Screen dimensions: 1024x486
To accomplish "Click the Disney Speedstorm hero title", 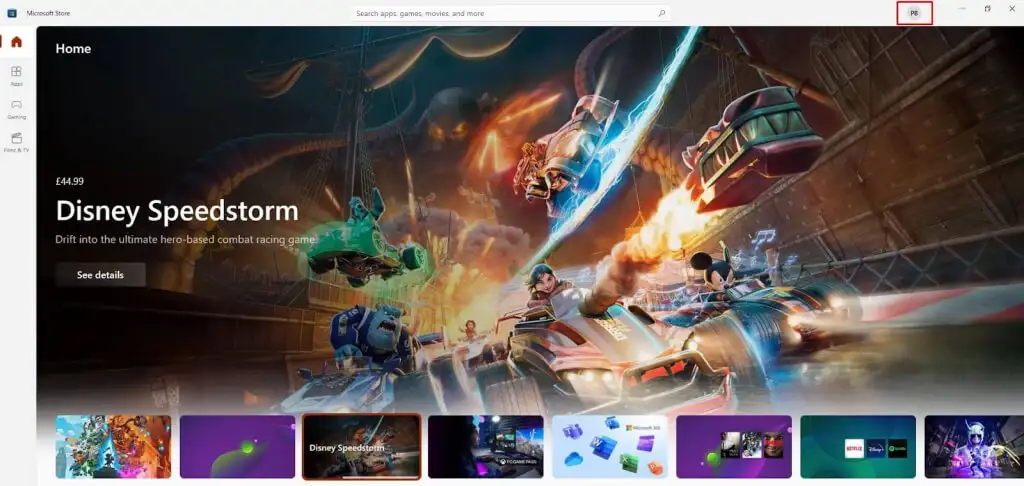I will 177,211.
